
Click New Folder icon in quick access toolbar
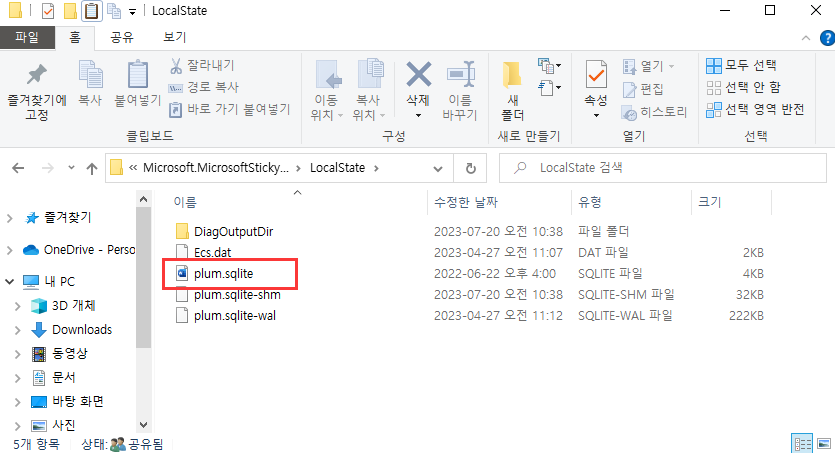click(70, 11)
